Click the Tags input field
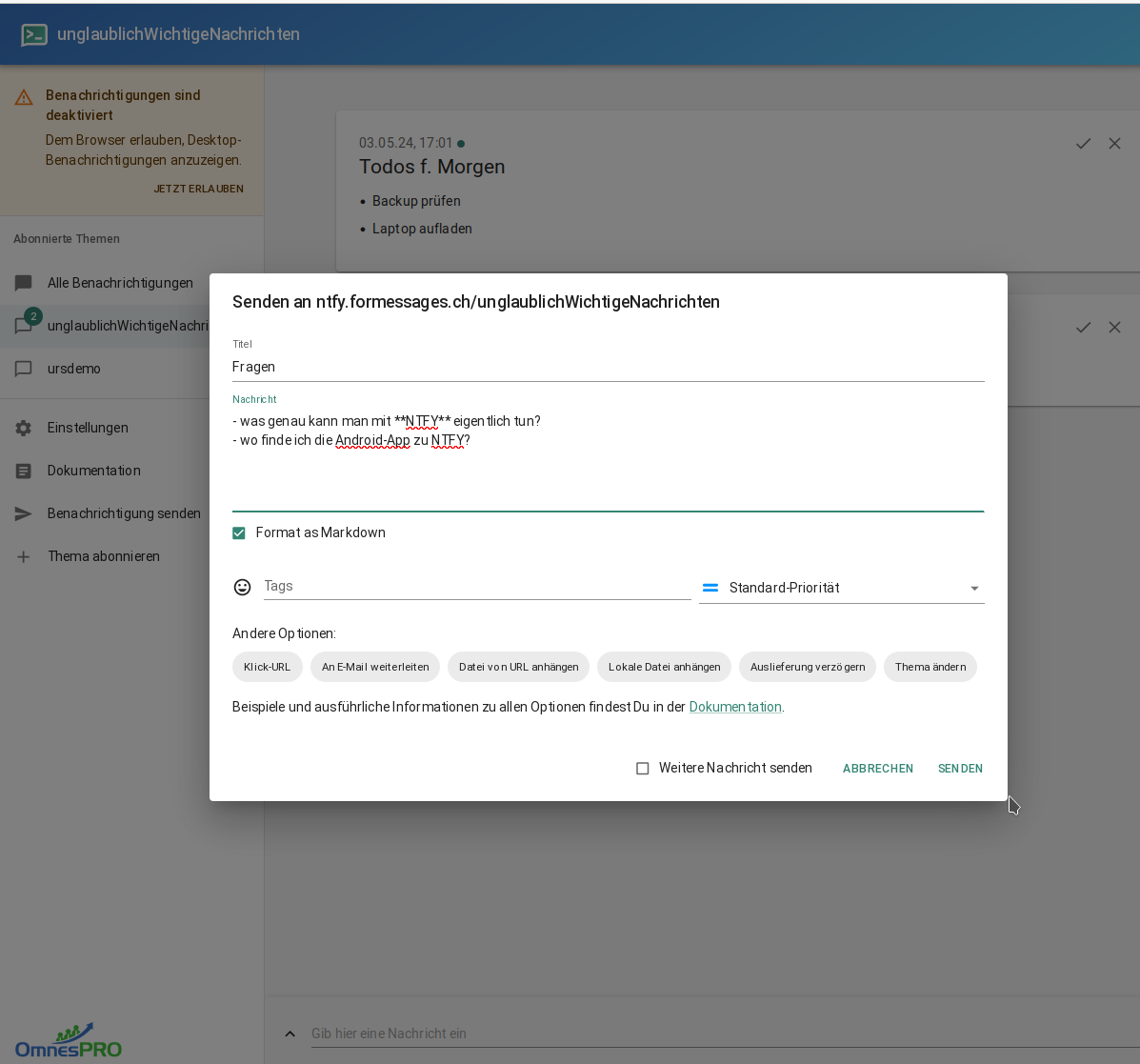The height and width of the screenshot is (1064, 1140). point(476,587)
